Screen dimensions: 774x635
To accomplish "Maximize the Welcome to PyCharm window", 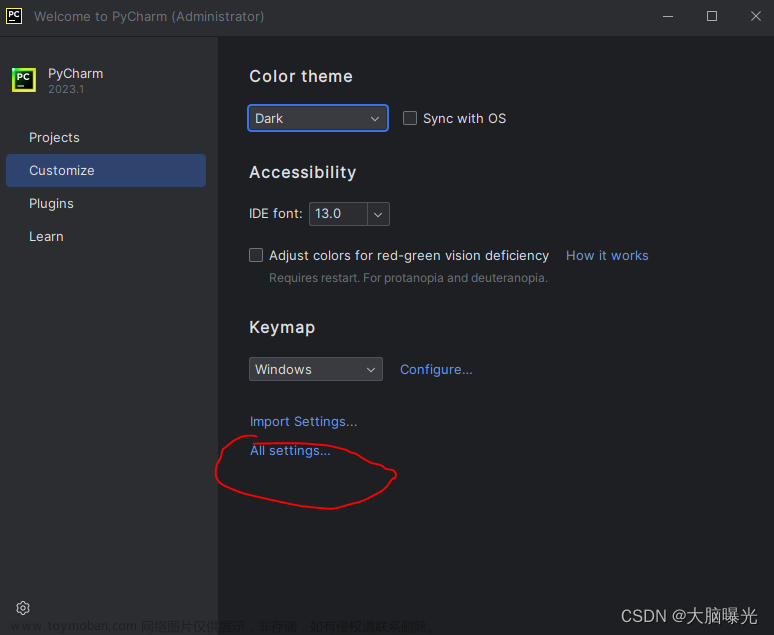I will pos(712,16).
